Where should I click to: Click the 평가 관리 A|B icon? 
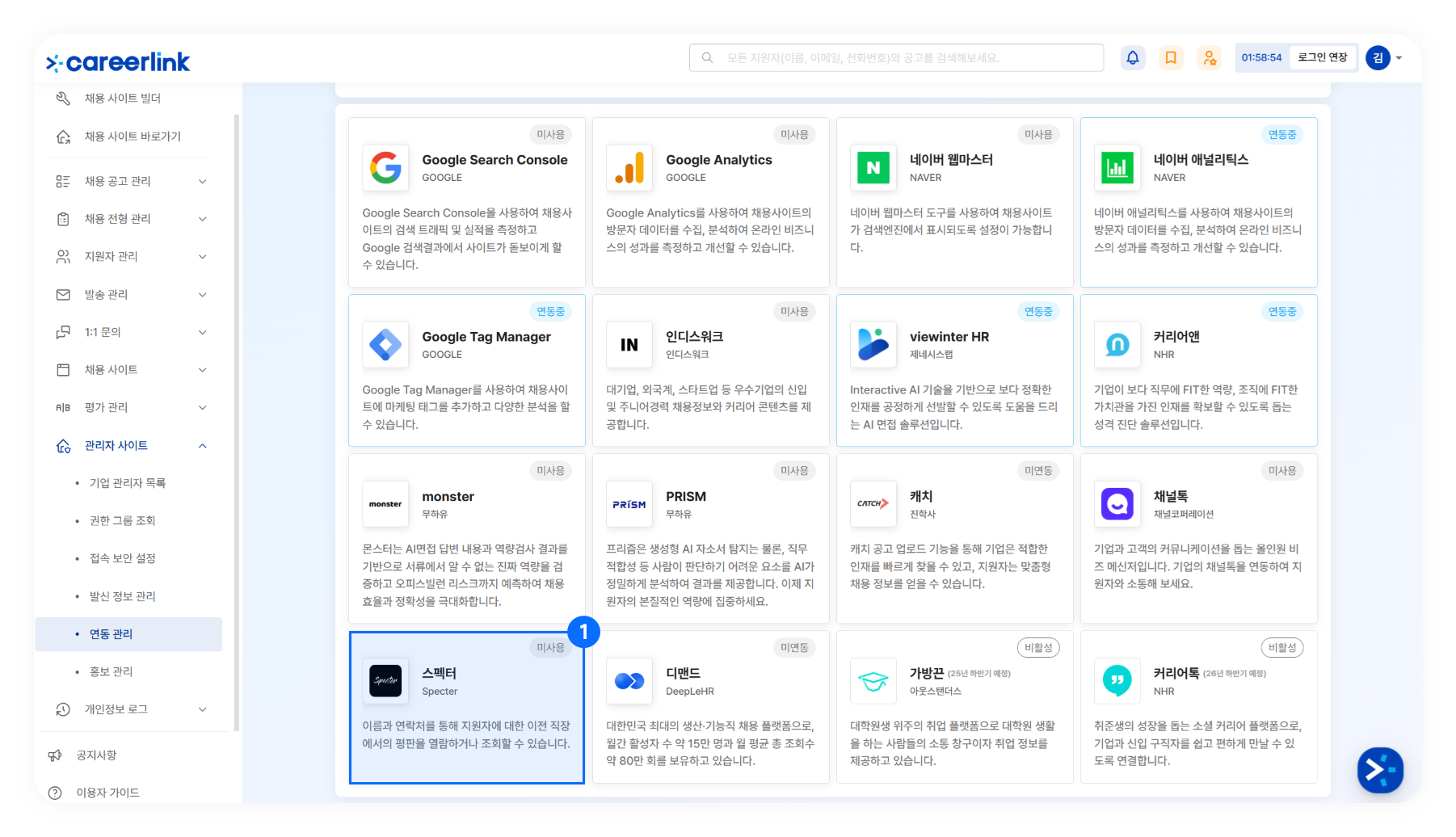[x=63, y=408]
